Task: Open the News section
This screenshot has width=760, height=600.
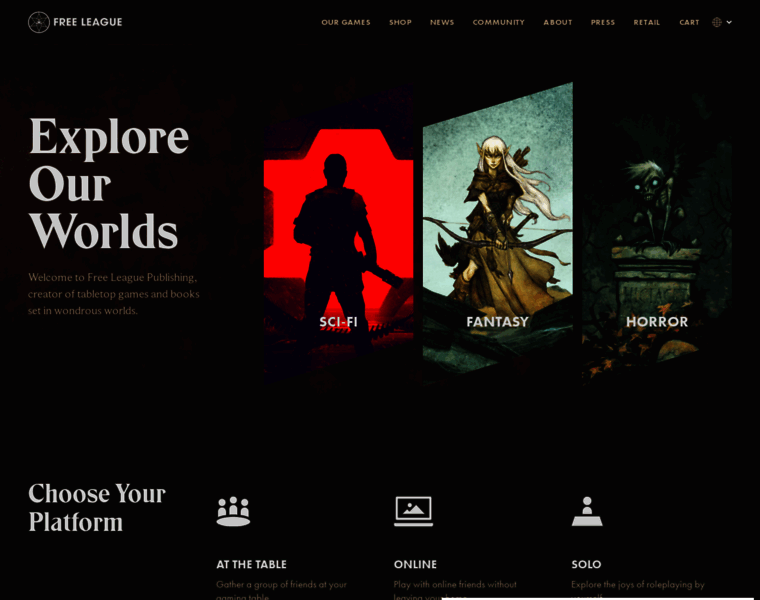Action: [442, 22]
